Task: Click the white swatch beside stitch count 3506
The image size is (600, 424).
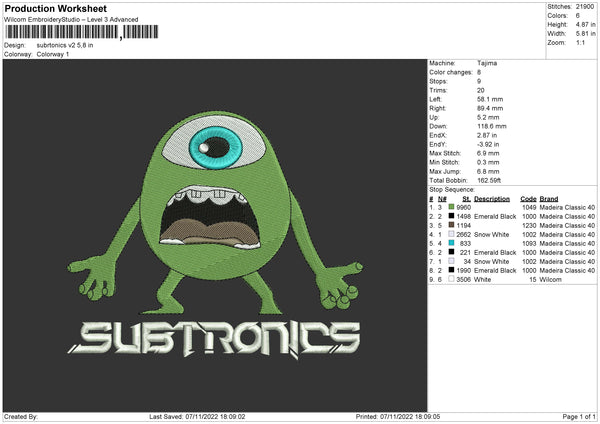Action: tap(452, 279)
